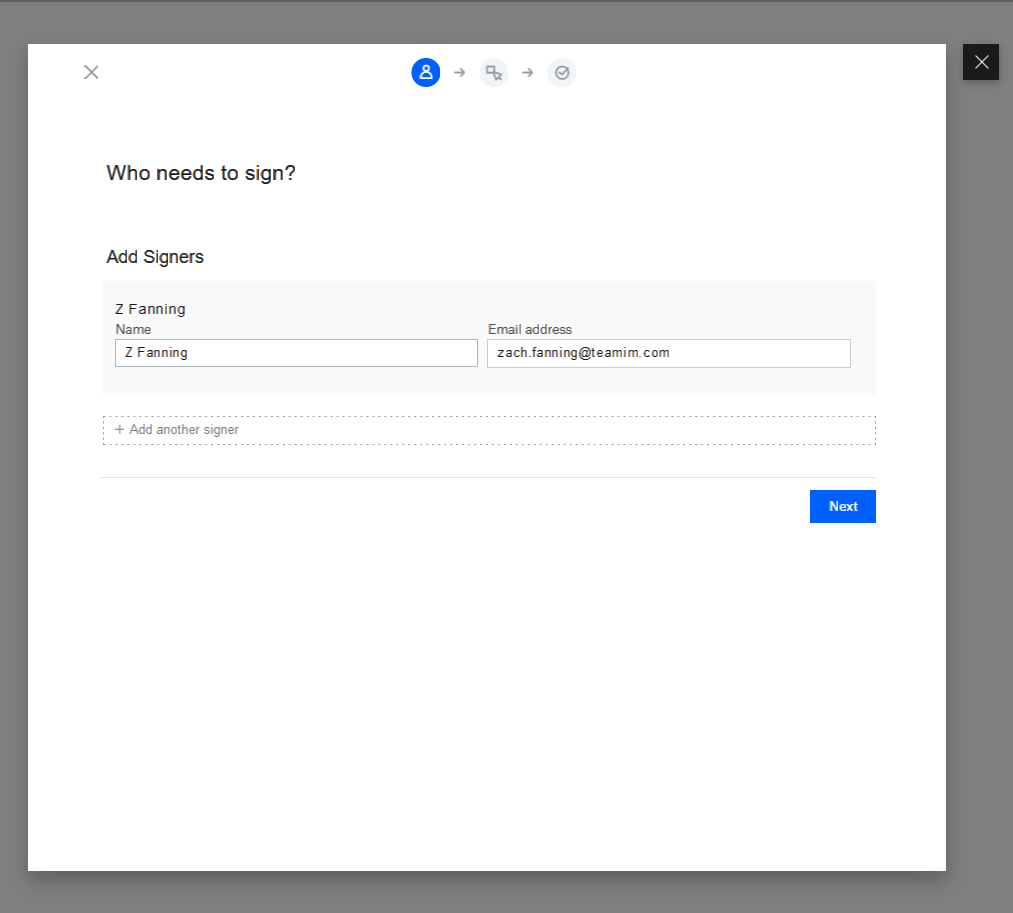Viewport: 1013px width, 913px height.
Task: Select the email text zach.fanning@teamim.com
Action: [585, 353]
